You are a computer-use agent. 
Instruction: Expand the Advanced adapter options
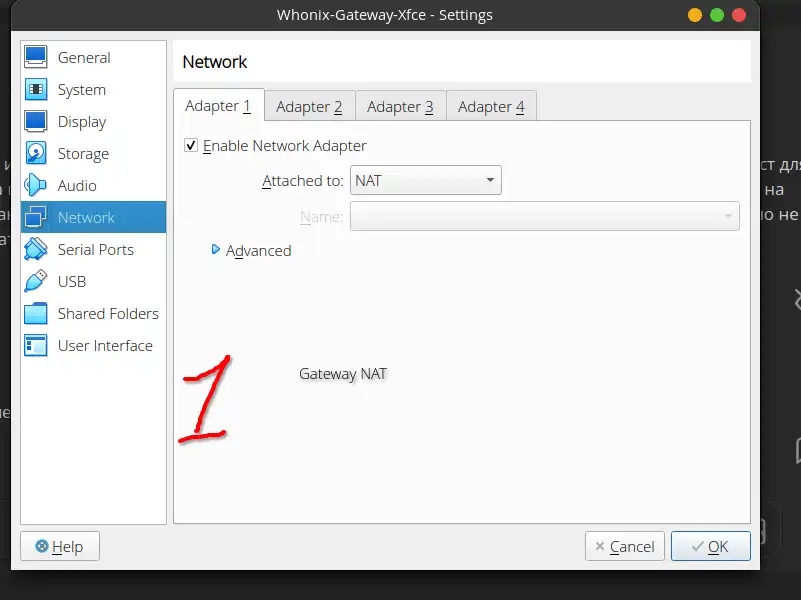pyautogui.click(x=251, y=250)
